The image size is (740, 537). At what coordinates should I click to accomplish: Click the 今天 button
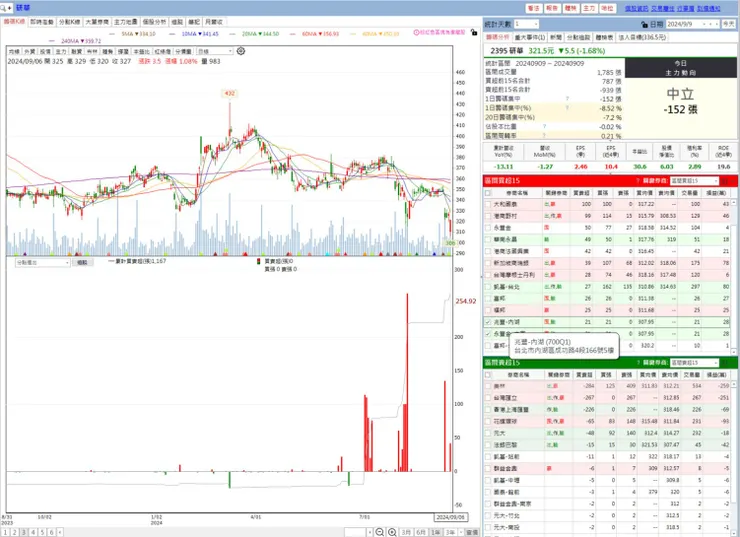point(729,24)
